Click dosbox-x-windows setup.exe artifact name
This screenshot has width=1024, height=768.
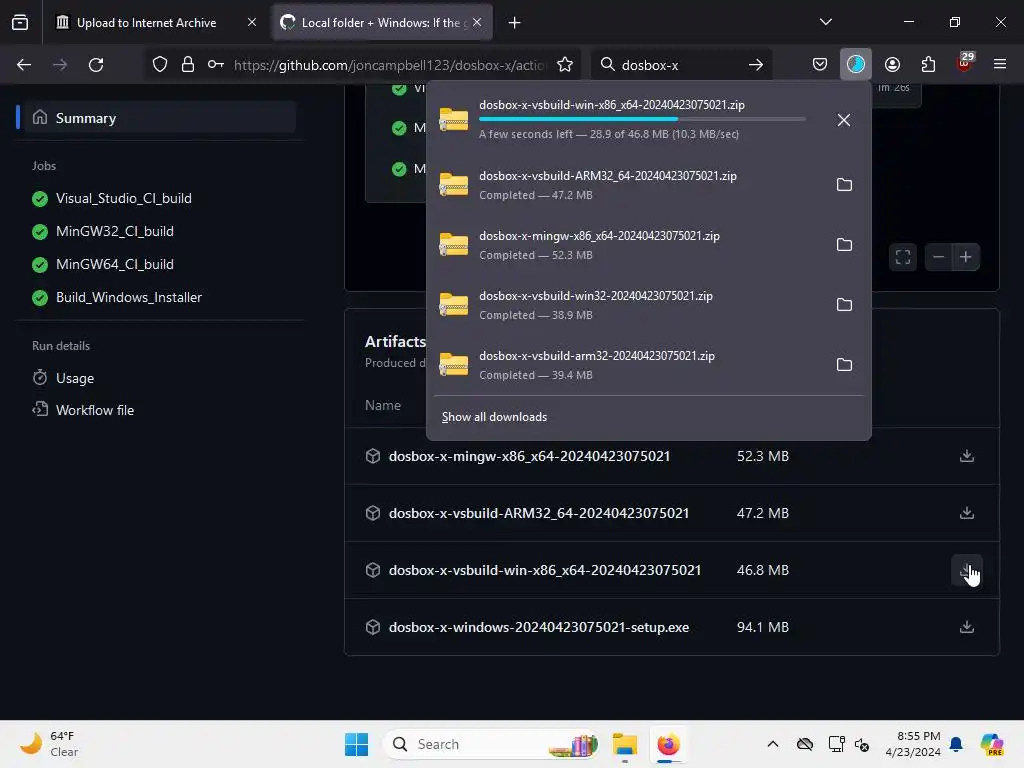(539, 627)
